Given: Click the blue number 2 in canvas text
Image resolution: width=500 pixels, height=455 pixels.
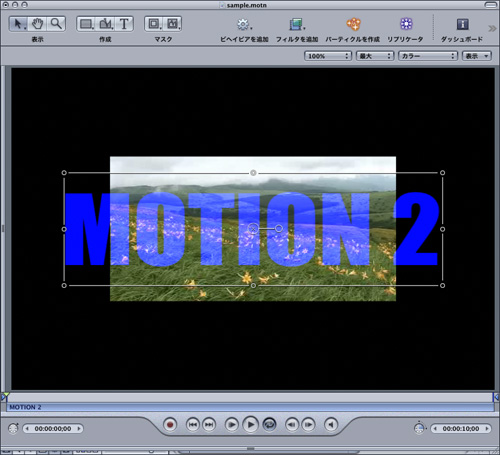Looking at the screenshot, I should [416, 229].
